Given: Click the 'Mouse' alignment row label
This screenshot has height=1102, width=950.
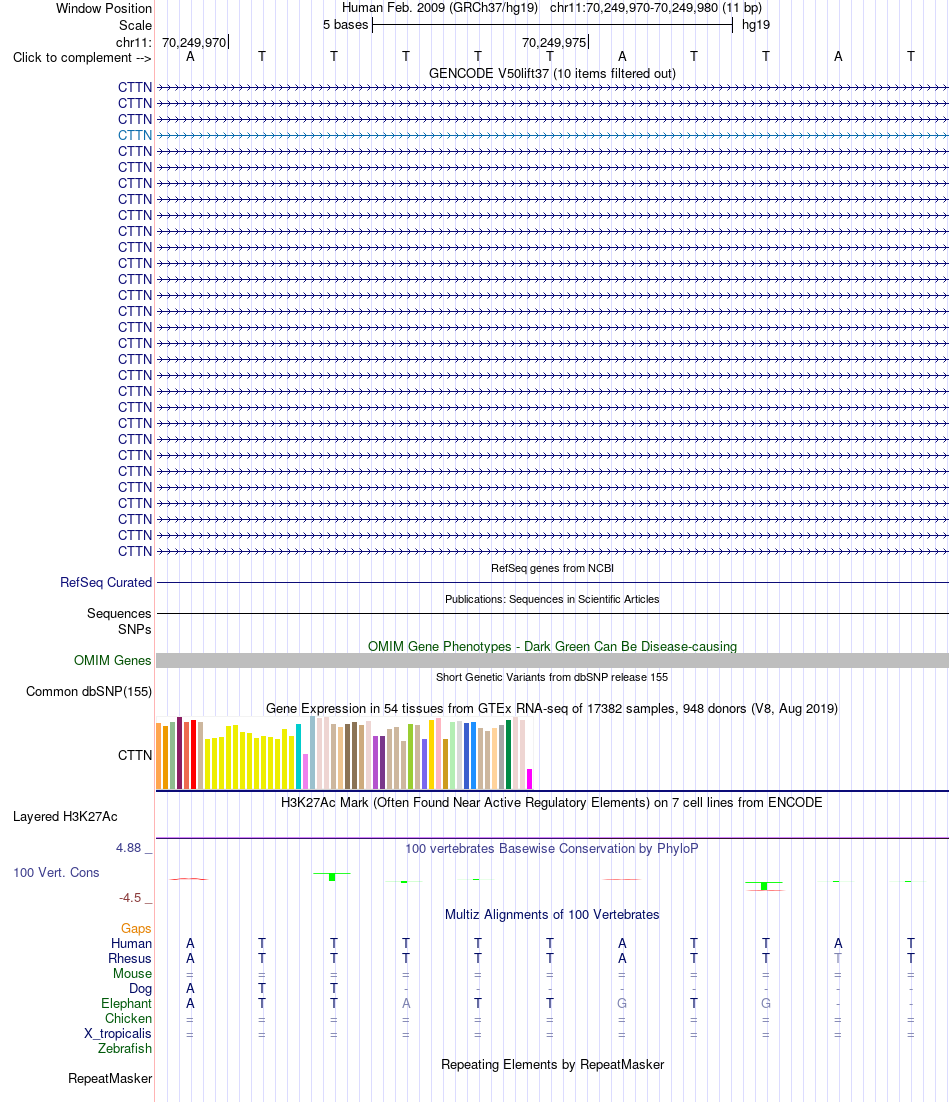Looking at the screenshot, I should [x=132, y=973].
